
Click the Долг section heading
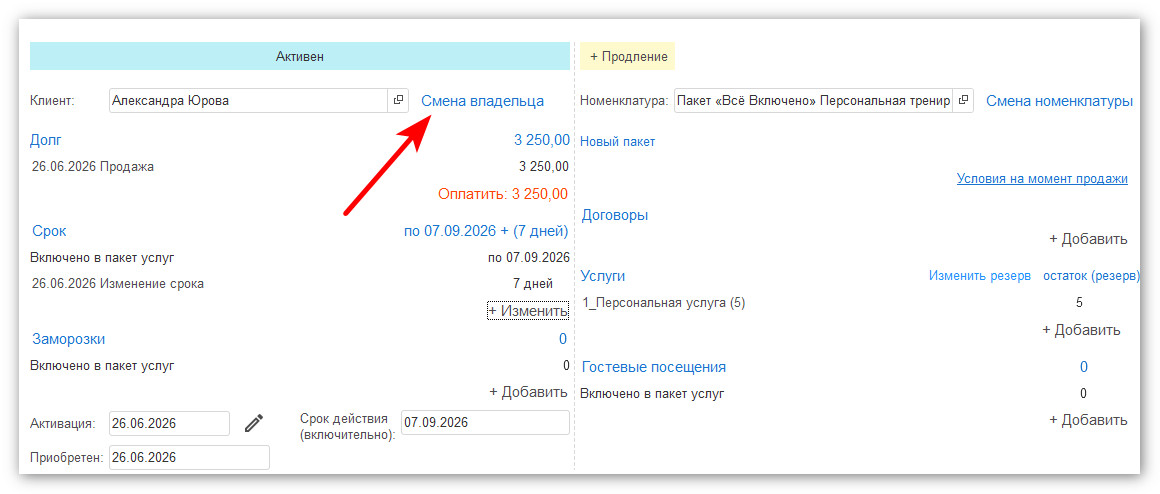[x=46, y=140]
